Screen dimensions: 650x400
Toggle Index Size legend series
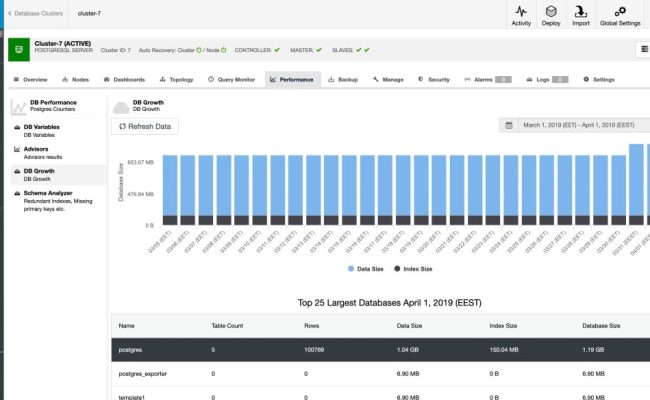[413, 269]
